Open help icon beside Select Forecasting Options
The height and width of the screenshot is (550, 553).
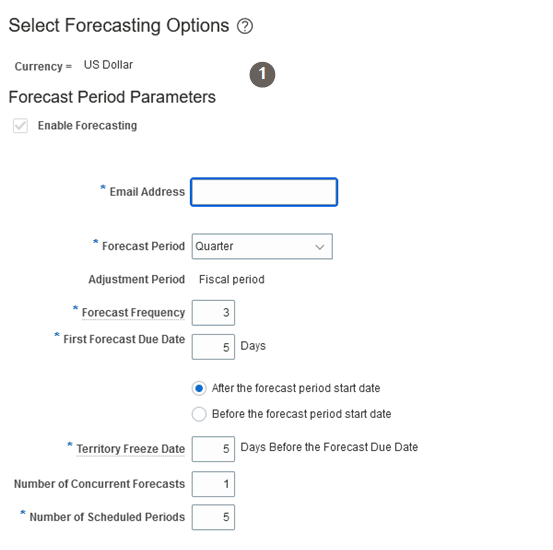[245, 26]
